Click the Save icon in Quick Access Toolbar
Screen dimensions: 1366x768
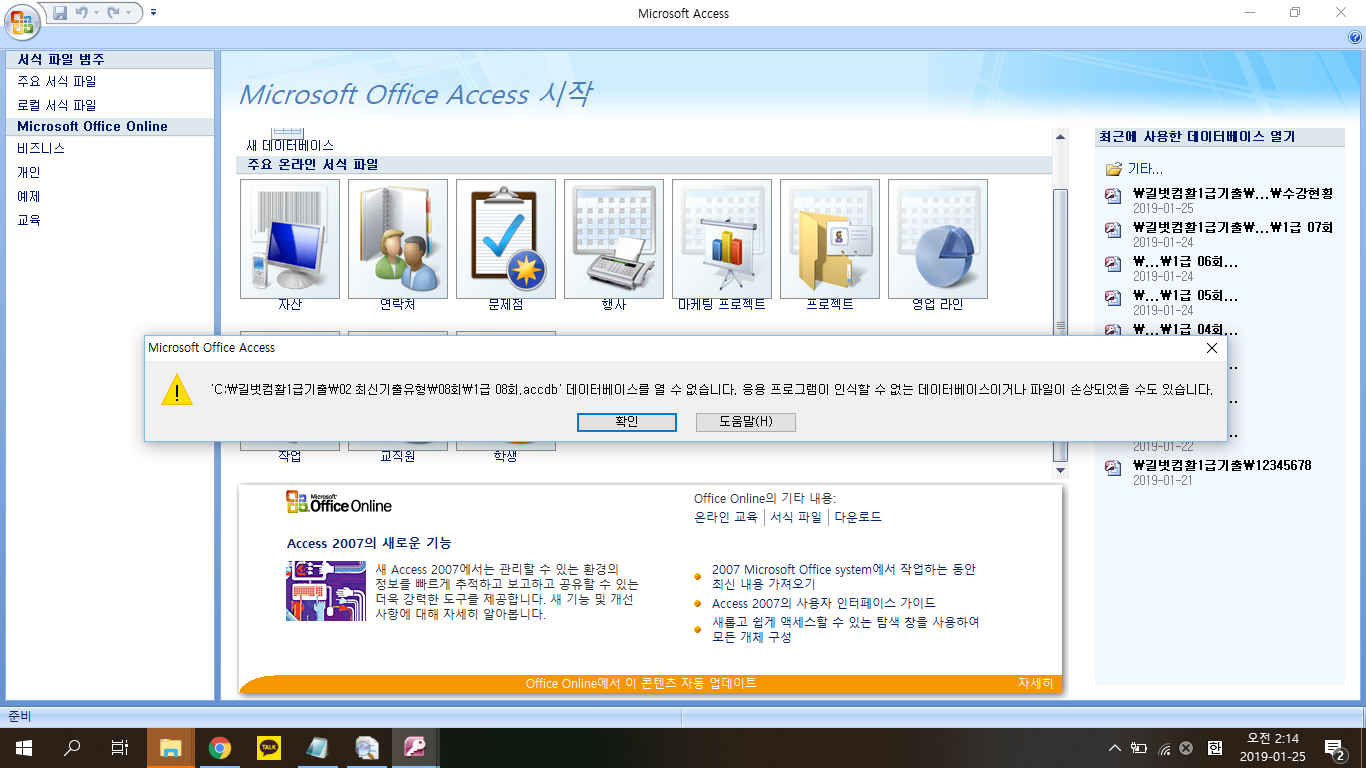pyautogui.click(x=60, y=13)
